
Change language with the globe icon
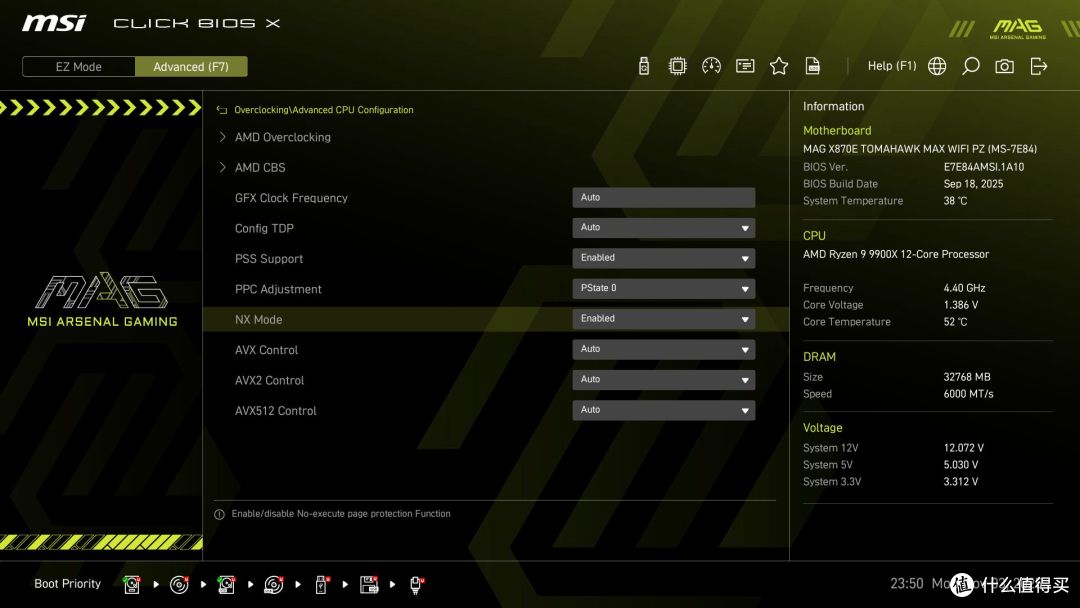pyautogui.click(x=937, y=66)
